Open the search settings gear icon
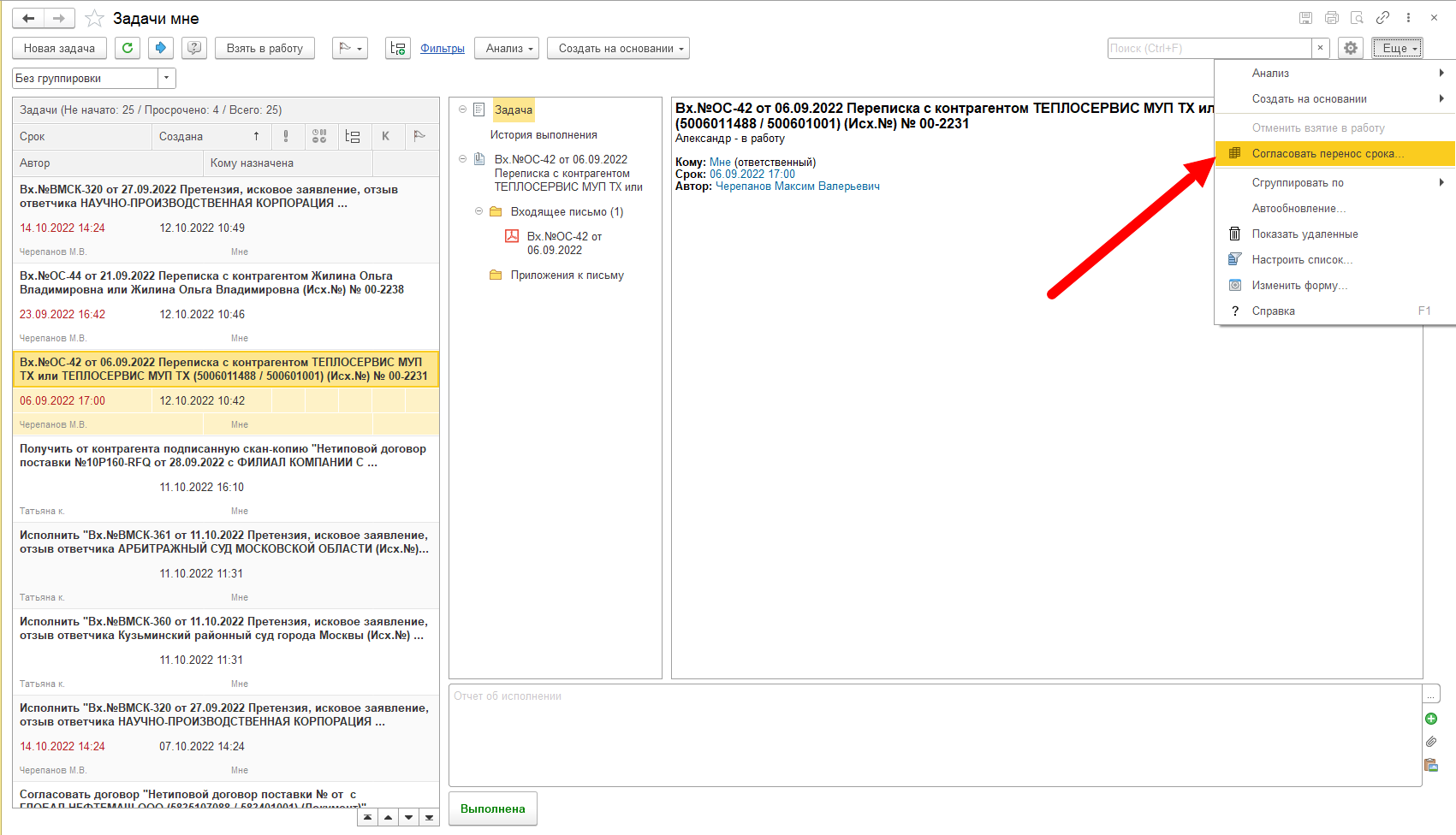 point(1351,48)
